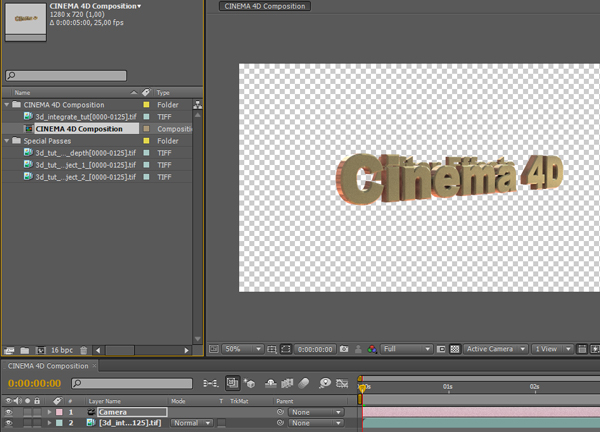
Task: Hide the Camera layer with its eye
Action: coord(8,412)
